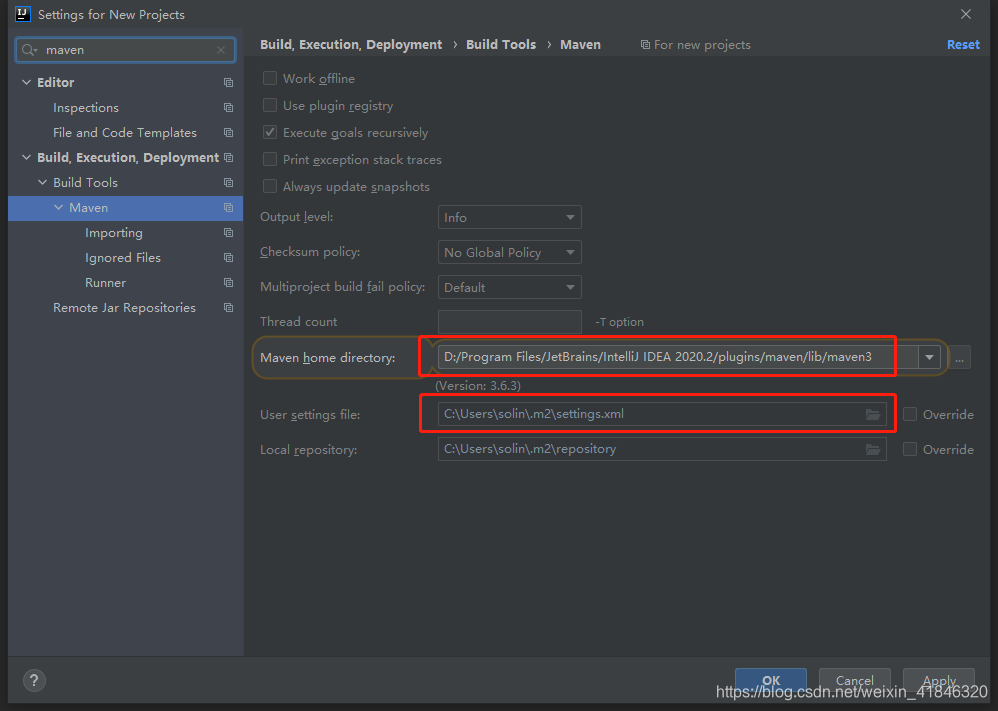This screenshot has height=711, width=998.
Task: Click into the settings search field
Action: tap(125, 50)
